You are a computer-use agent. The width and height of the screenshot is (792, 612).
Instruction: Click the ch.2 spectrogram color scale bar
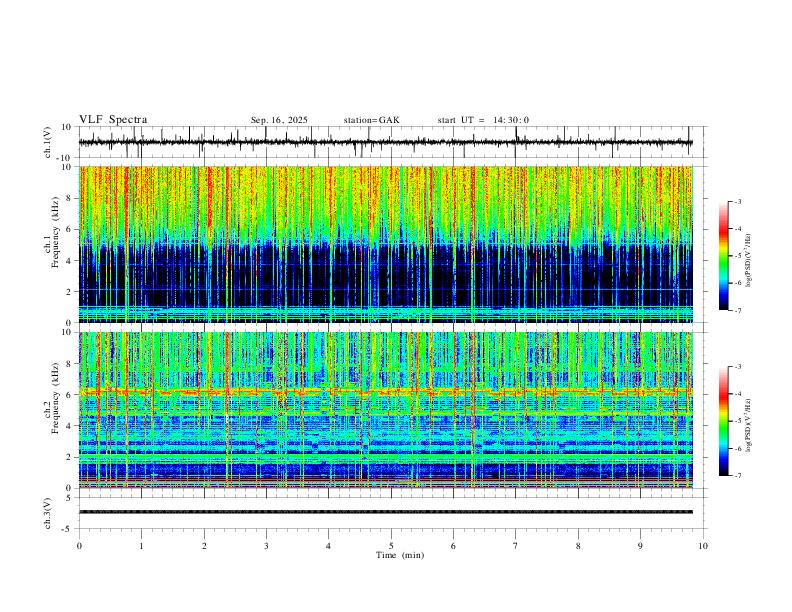click(723, 421)
